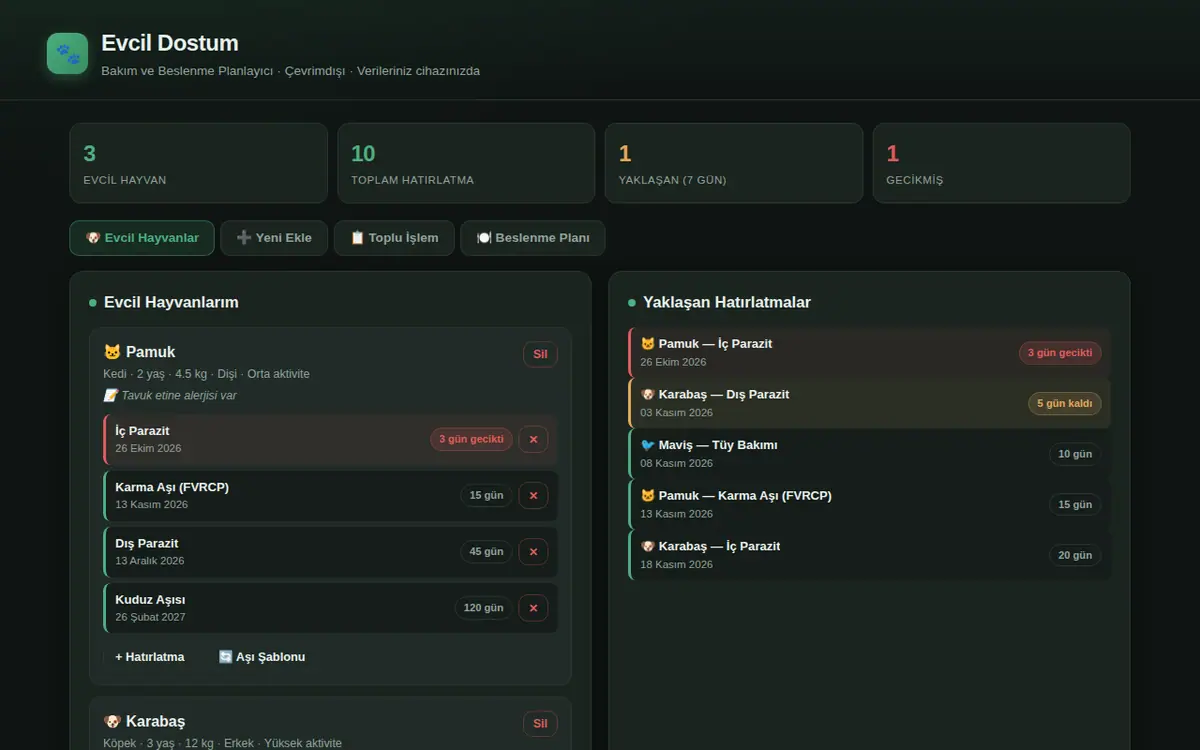1200x750 pixels.
Task: Switch to the Evcil Hayvanlar tab
Action: [142, 238]
